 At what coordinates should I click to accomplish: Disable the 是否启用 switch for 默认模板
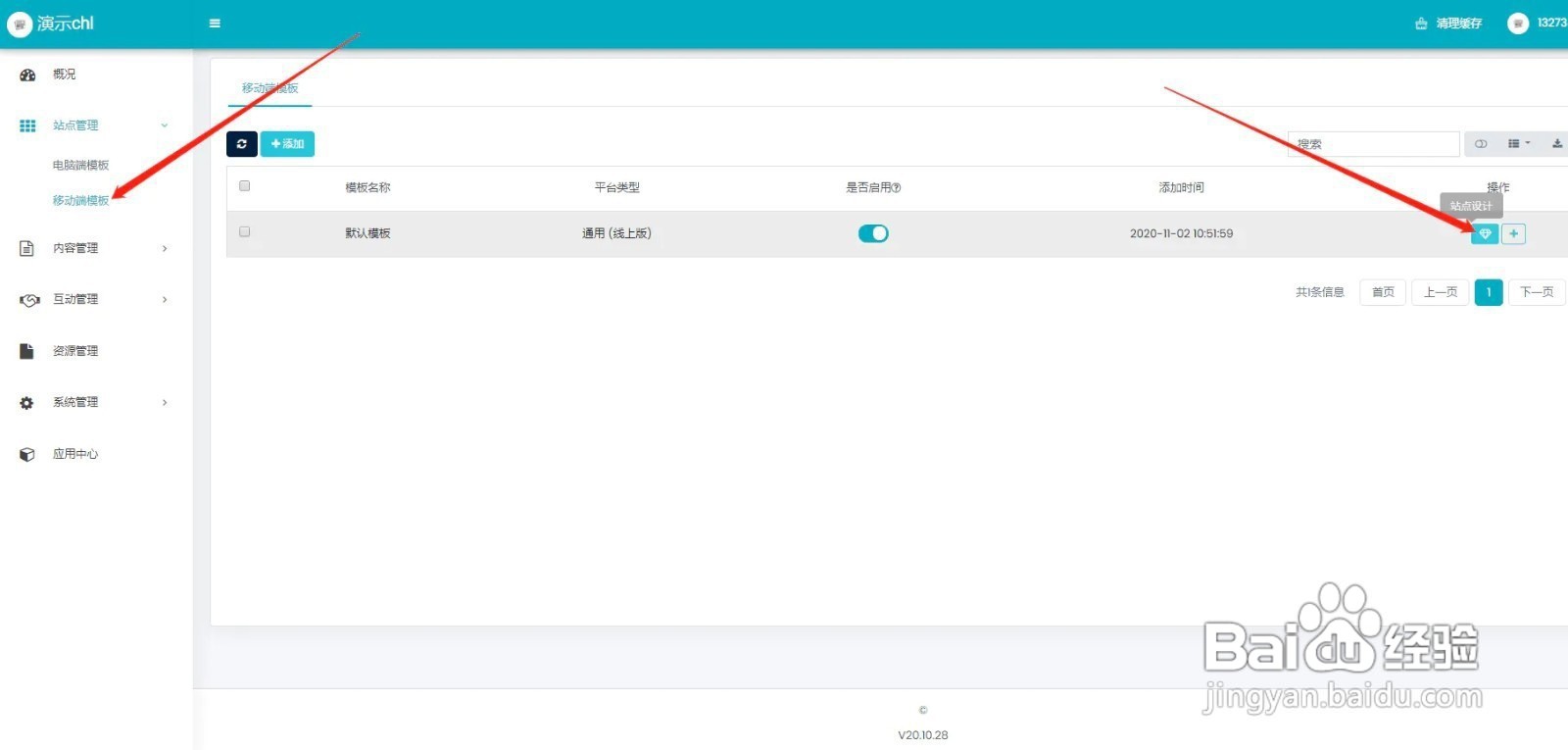tap(873, 233)
